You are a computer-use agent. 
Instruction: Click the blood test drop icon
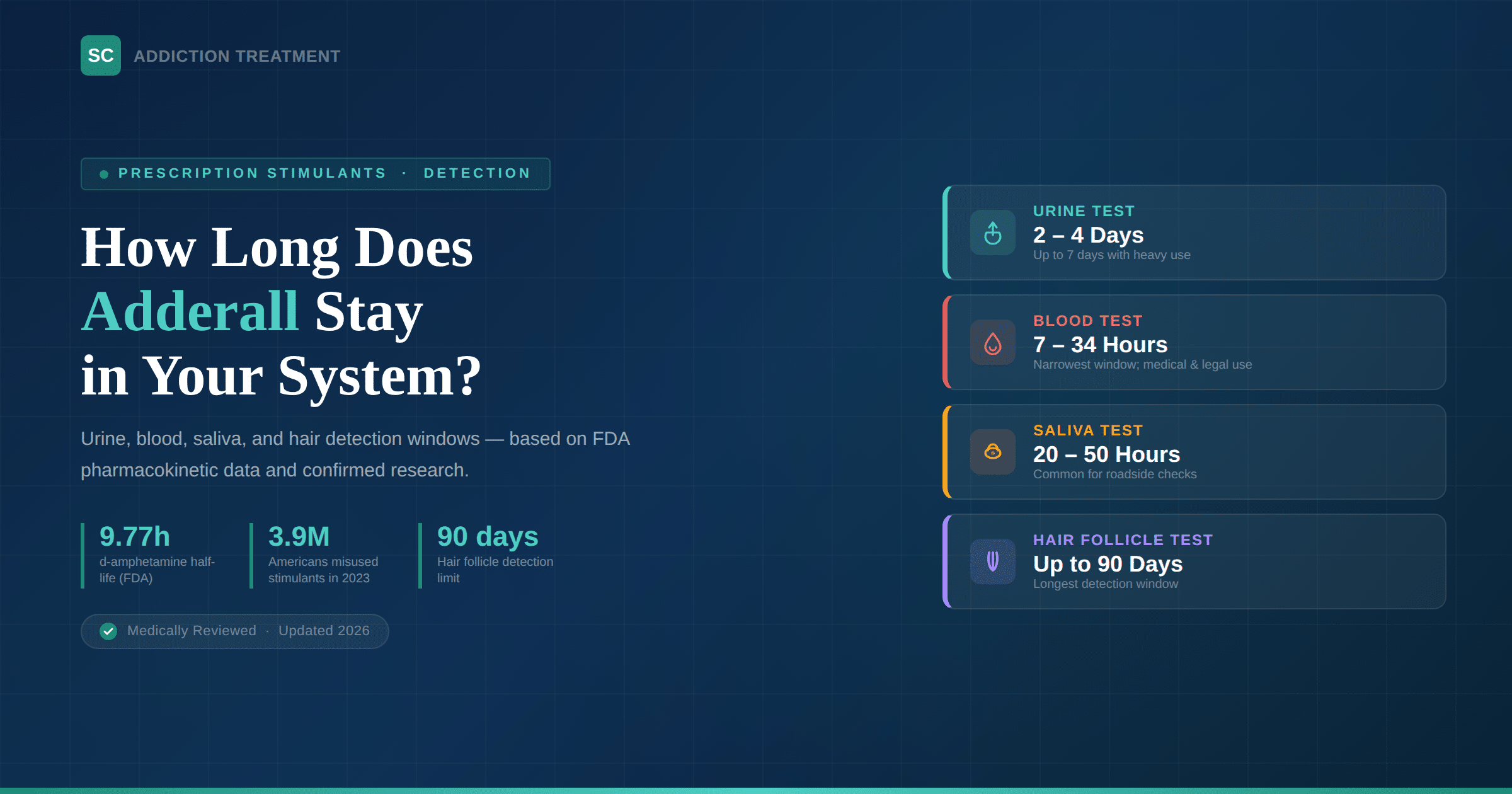point(993,342)
